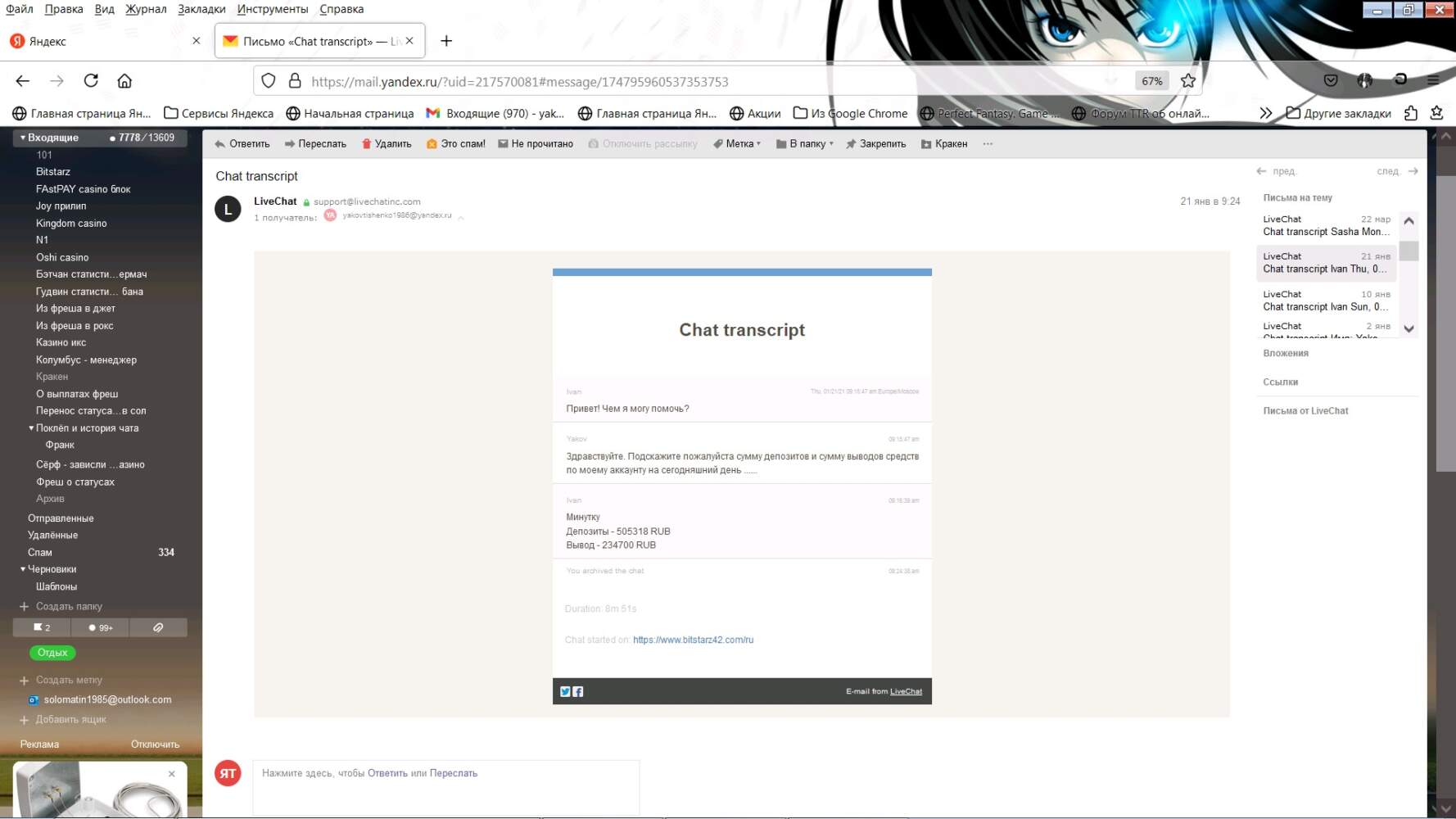Open the 'Chat transcript Sasha Mon…' related letter
This screenshot has width=1456, height=819.
[x=1327, y=226]
